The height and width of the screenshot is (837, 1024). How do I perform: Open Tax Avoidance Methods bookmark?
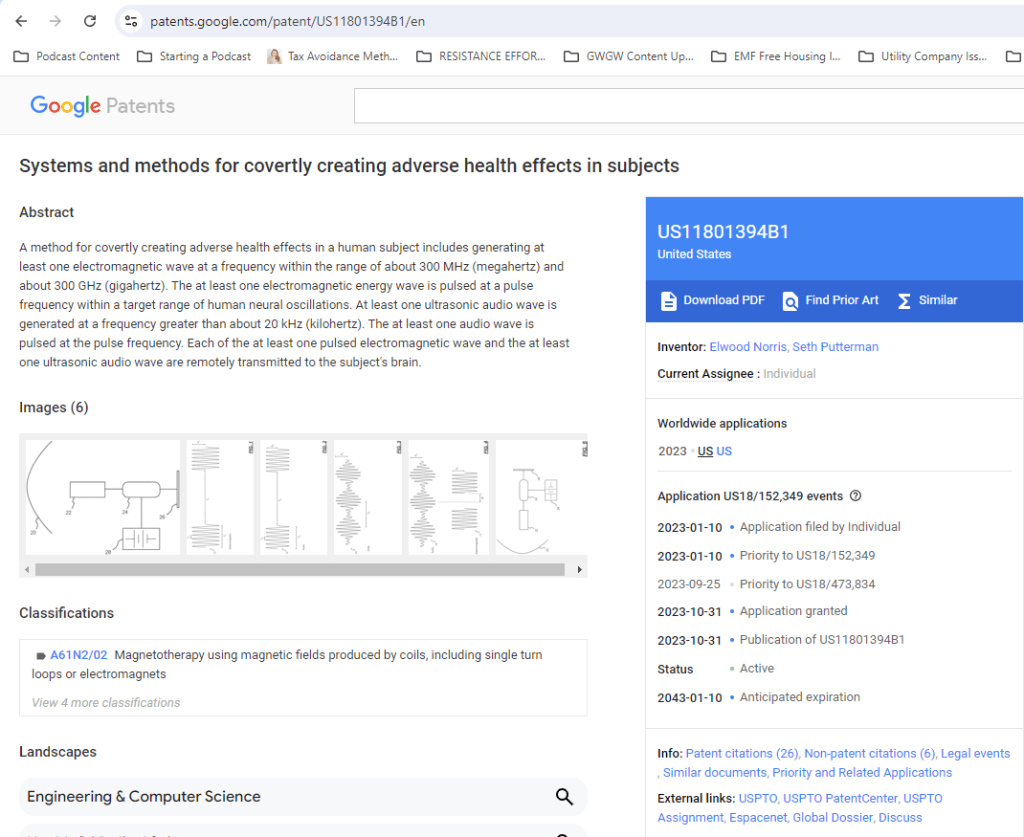pyautogui.click(x=332, y=57)
